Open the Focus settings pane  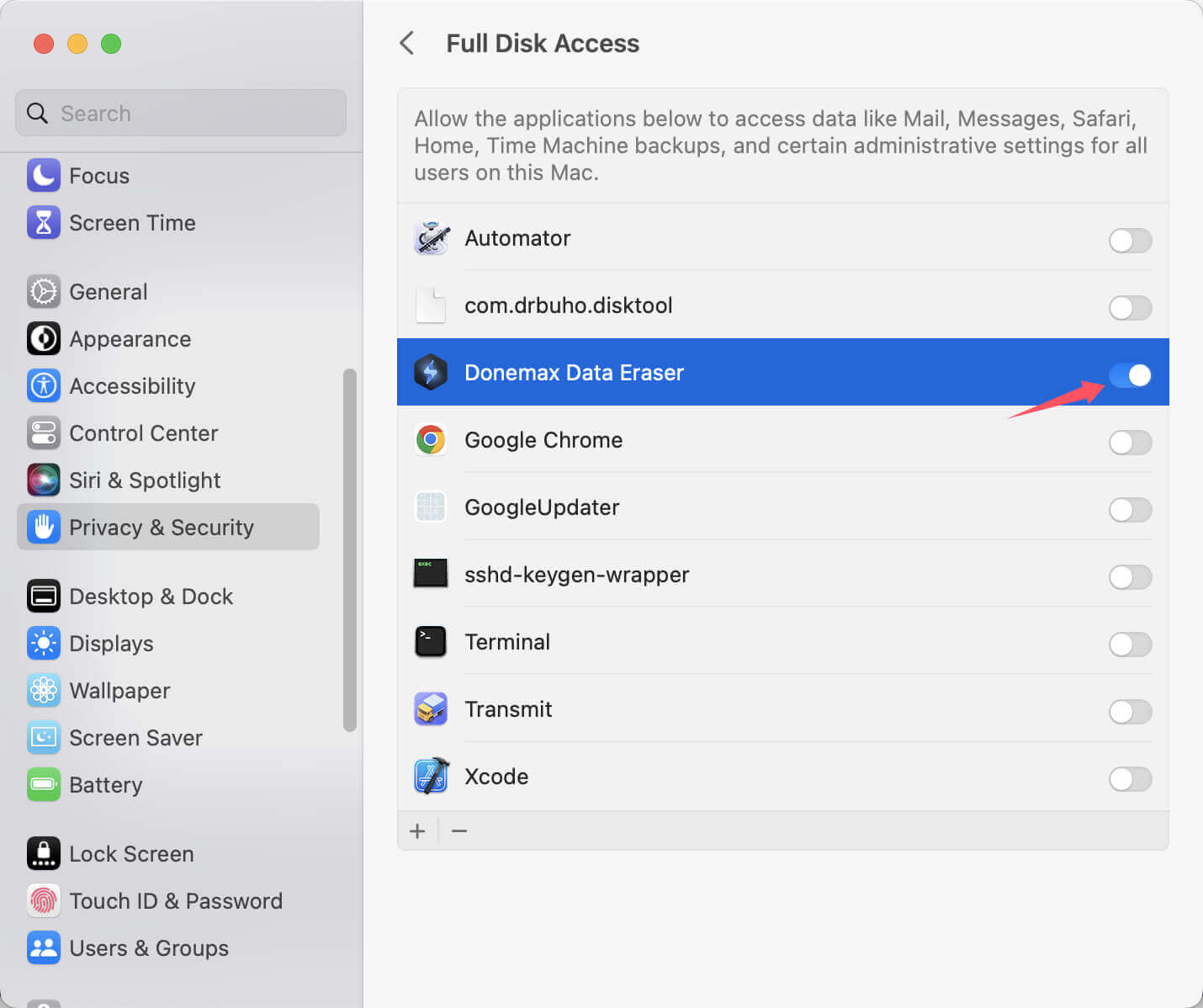click(x=99, y=176)
